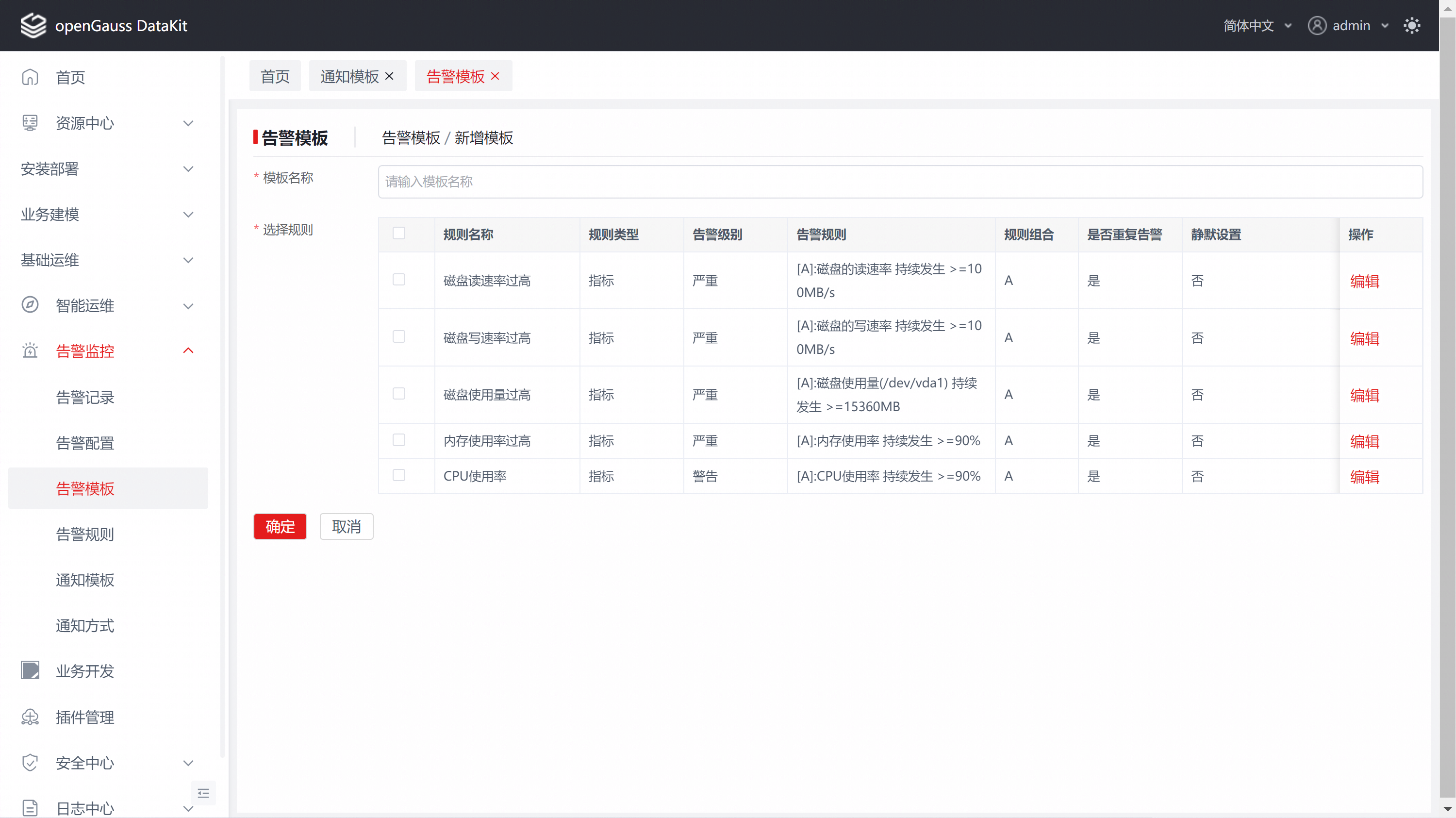Collapse the 告警监控 menu chevron
Screen dimensions: 1456x818
tap(188, 351)
